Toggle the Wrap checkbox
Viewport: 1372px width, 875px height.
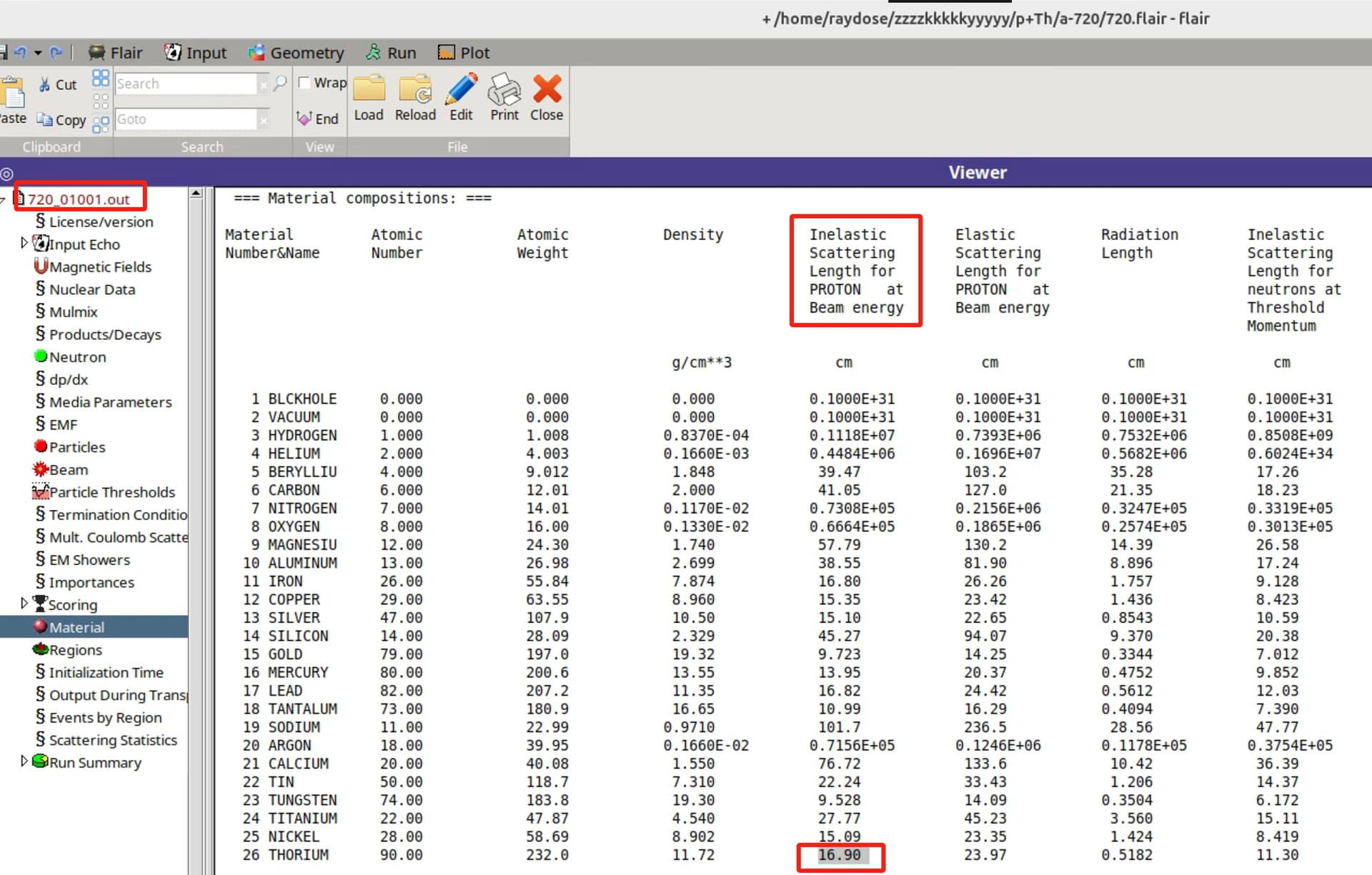[x=304, y=83]
